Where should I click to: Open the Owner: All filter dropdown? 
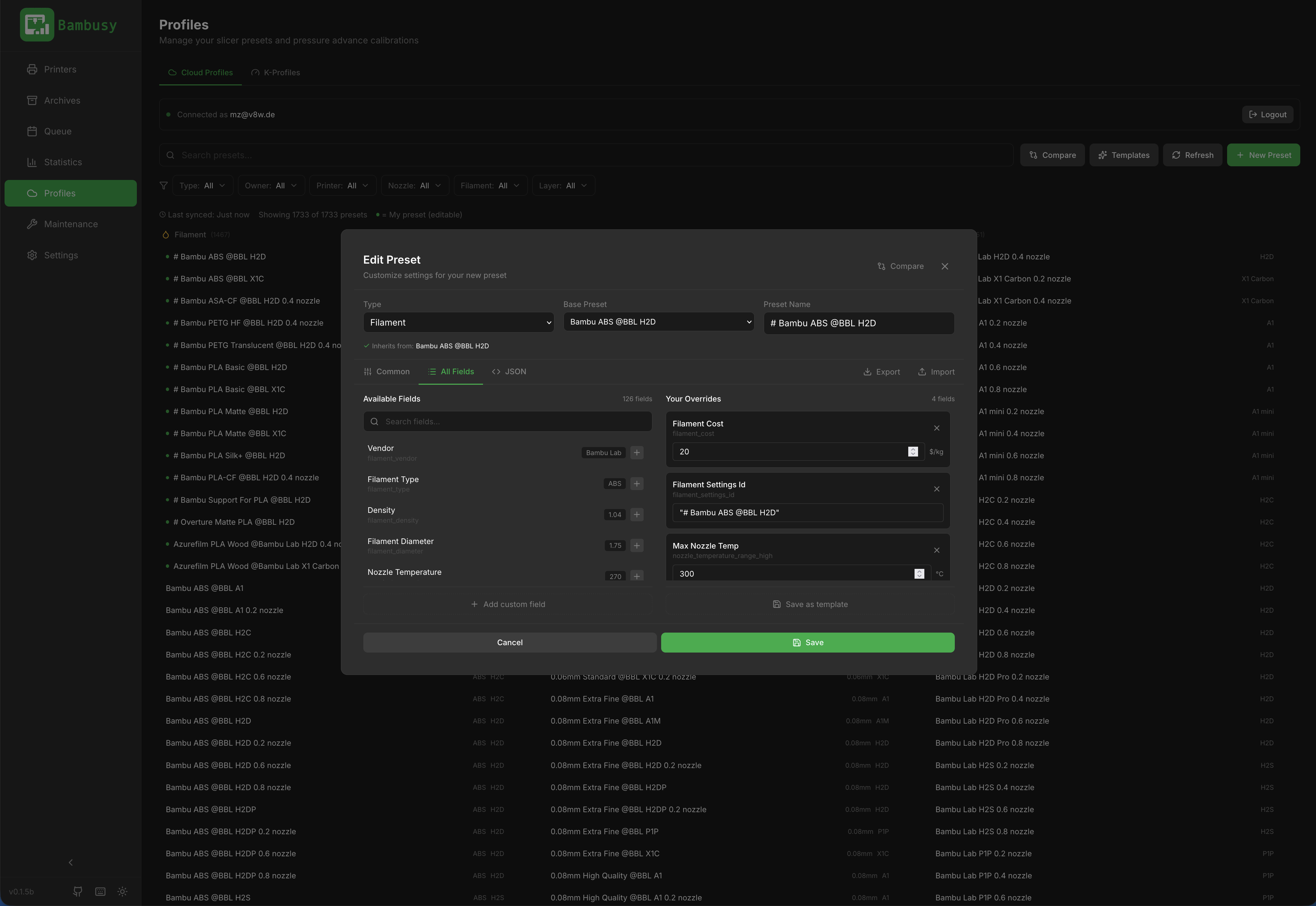click(x=271, y=186)
